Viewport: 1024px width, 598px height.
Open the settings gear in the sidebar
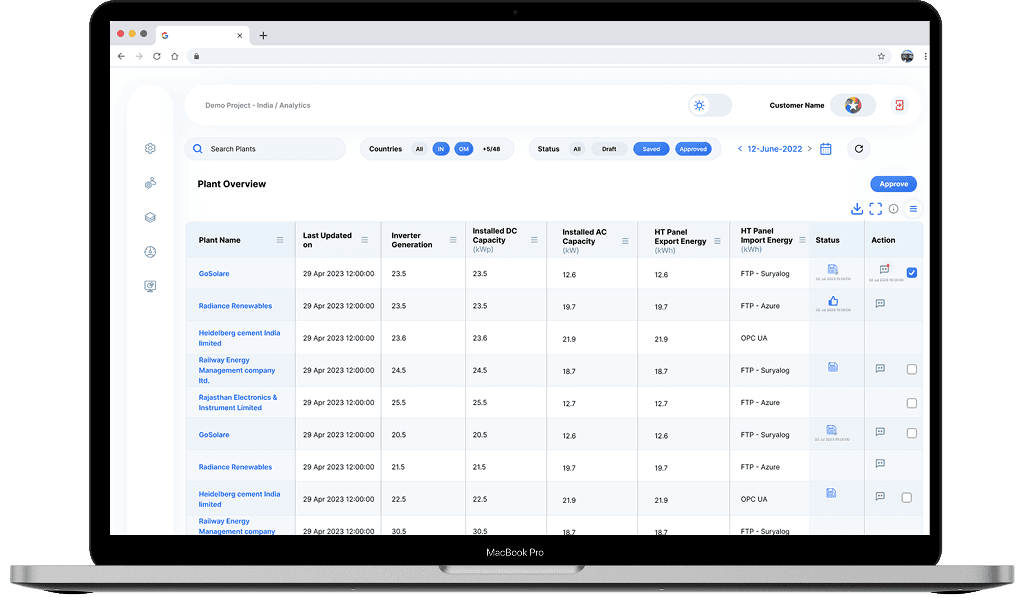coord(150,149)
